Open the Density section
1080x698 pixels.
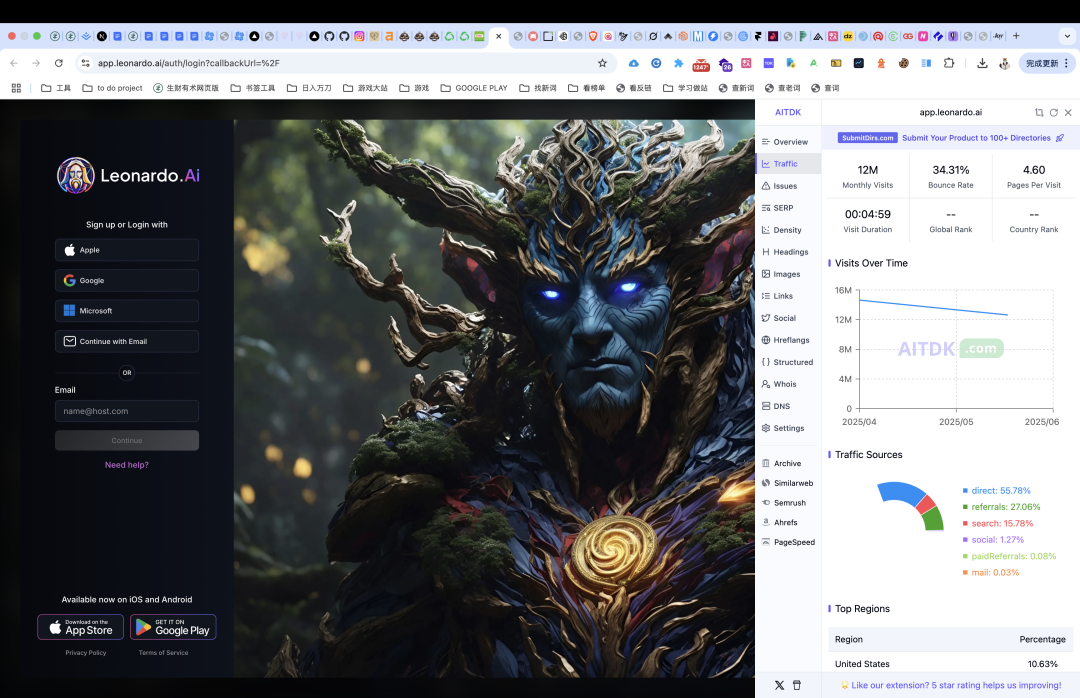click(x=789, y=230)
